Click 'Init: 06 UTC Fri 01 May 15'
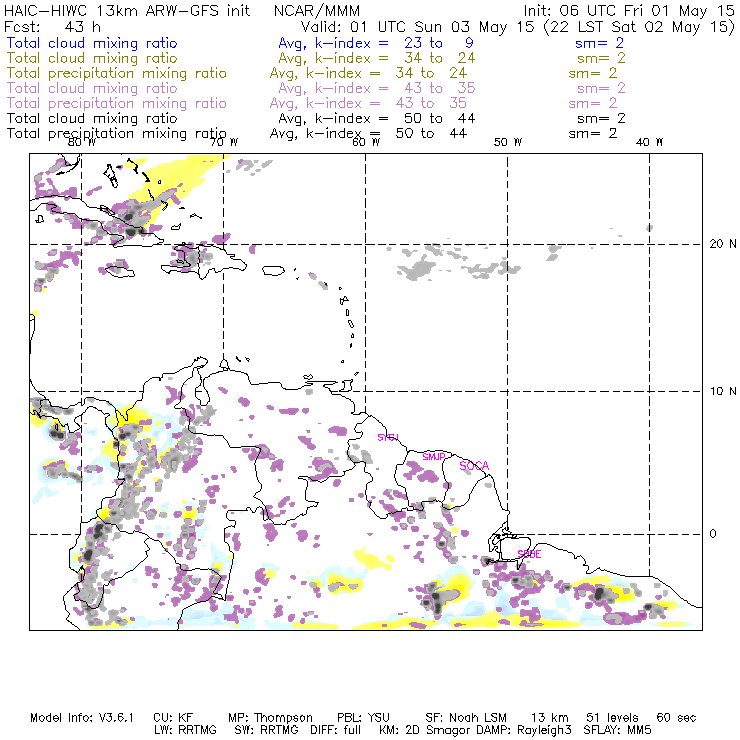Image resolution: width=740 pixels, height=740 pixels. 629,11
